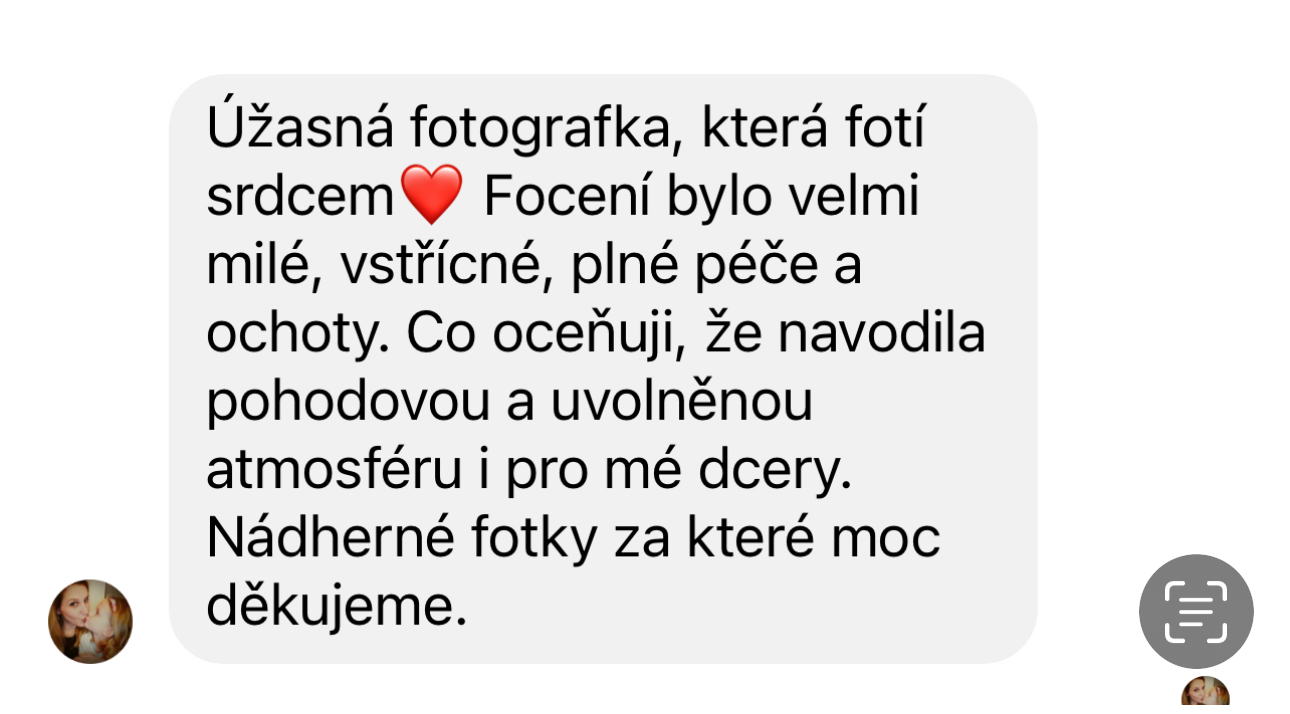This screenshot has width=1290, height=714.
Task: Tap the Live Text scan icon
Action: pos(1196,611)
